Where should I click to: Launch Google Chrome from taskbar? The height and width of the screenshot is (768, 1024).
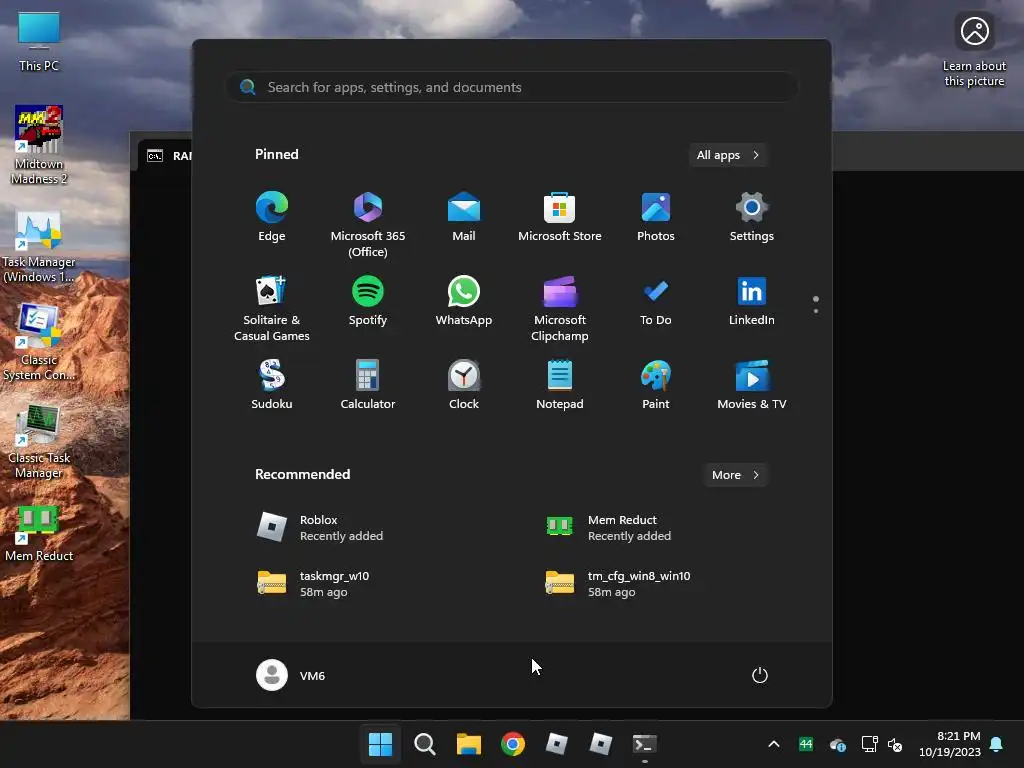[513, 744]
